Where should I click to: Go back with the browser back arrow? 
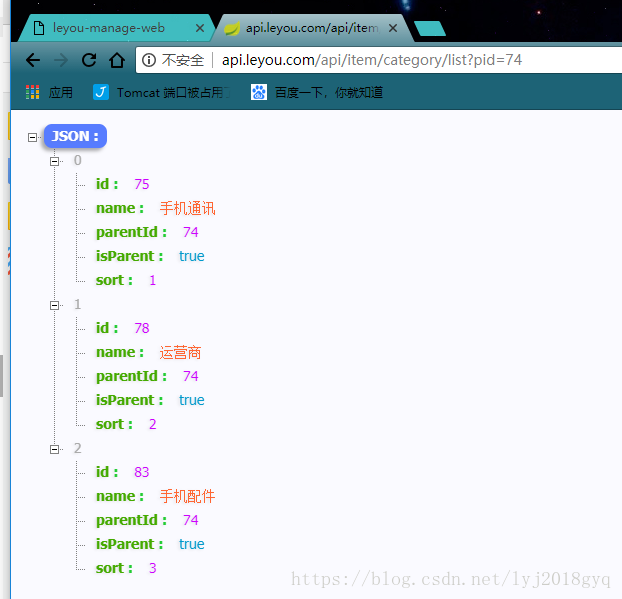click(x=33, y=60)
